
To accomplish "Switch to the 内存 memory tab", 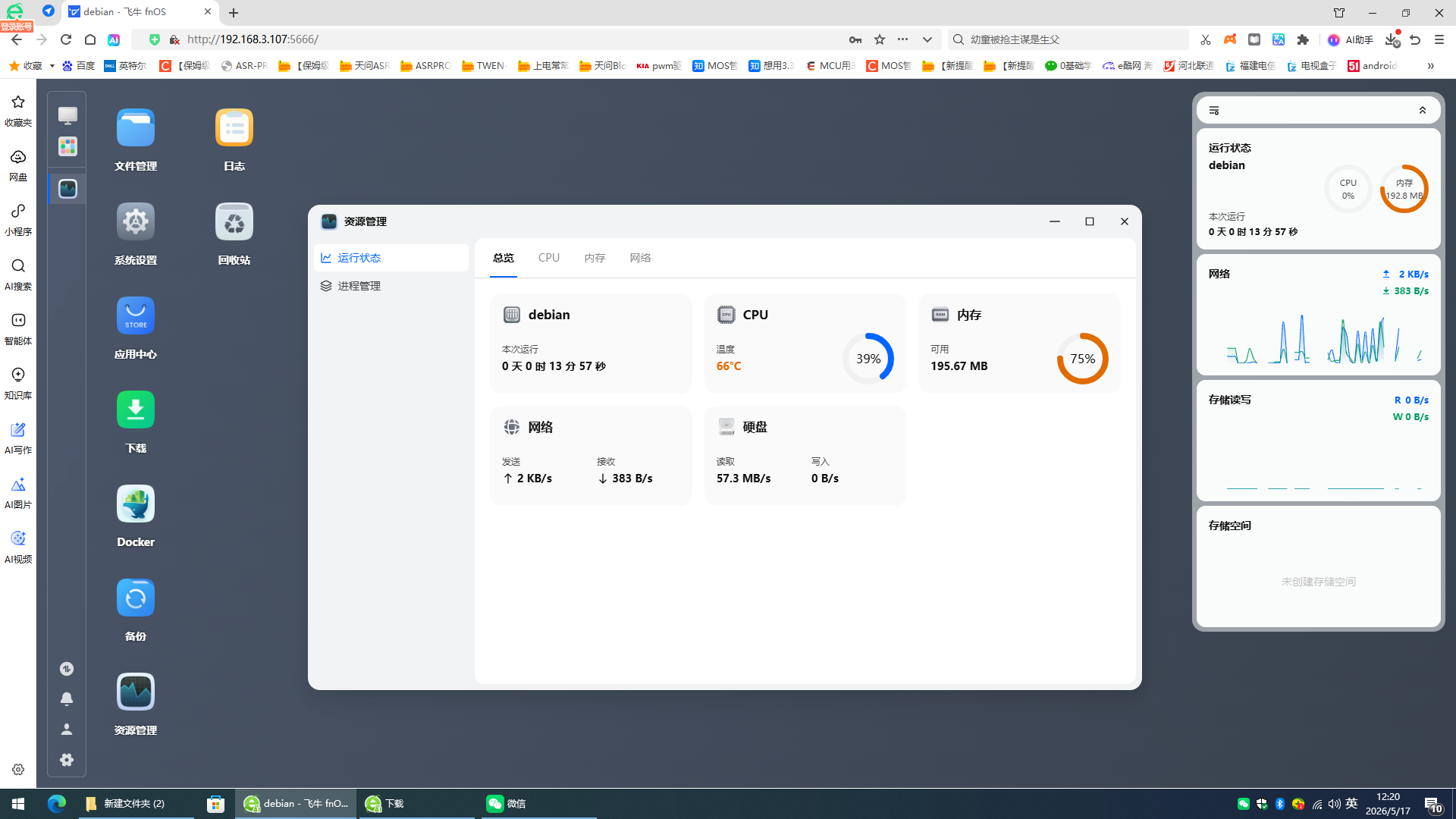I will coord(595,258).
